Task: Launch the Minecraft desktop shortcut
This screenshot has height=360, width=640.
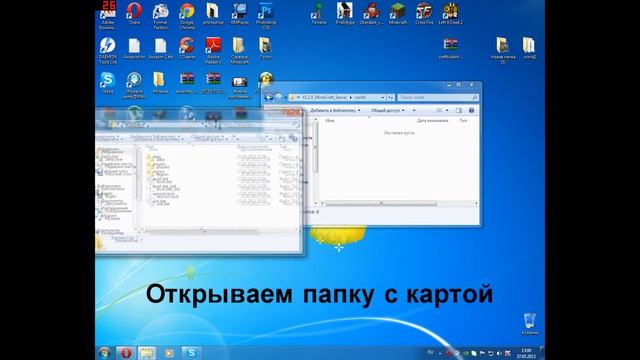Action: point(398,13)
